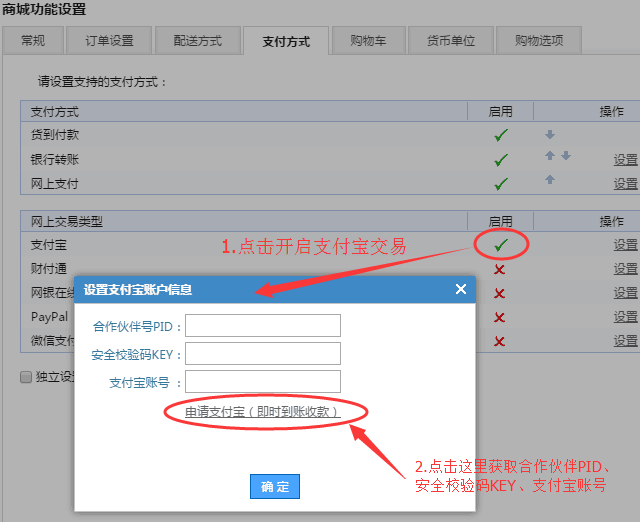The image size is (640, 522).
Task: Confirm with the 确定 button
Action: (x=275, y=486)
